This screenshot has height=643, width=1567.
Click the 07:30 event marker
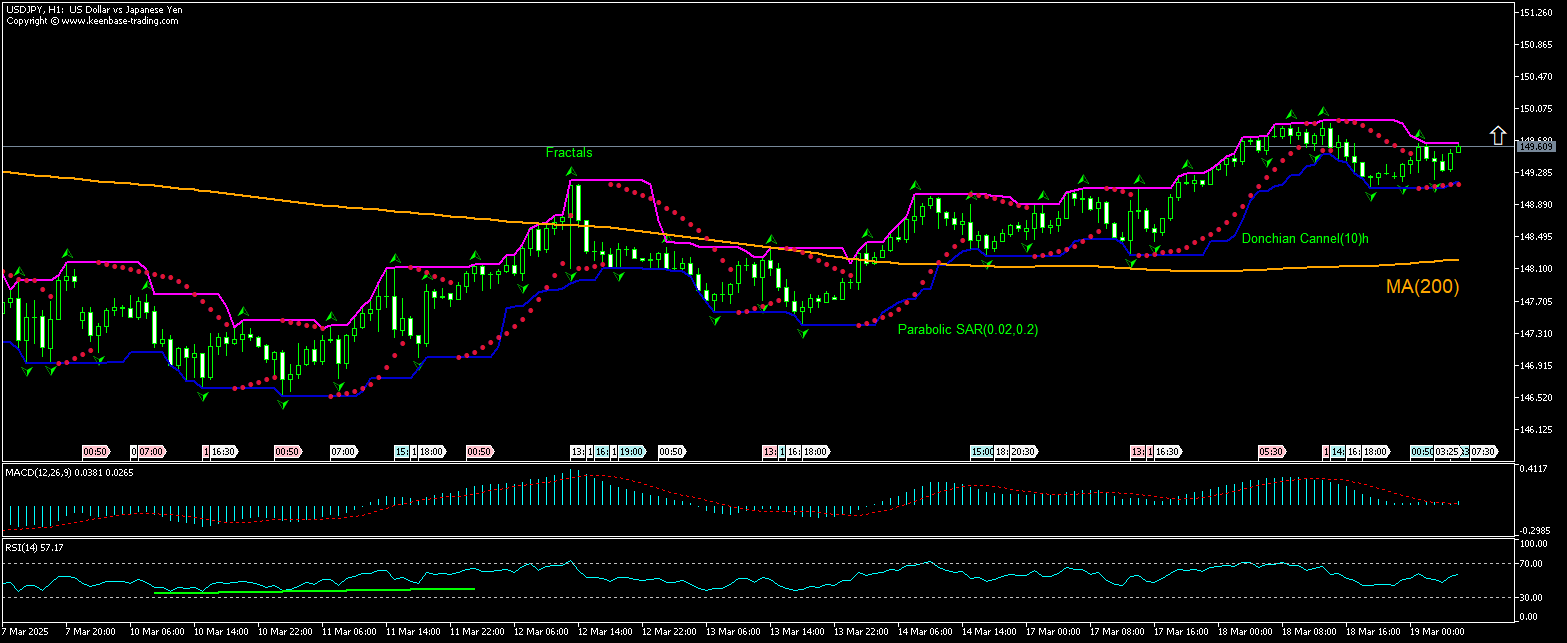[1483, 452]
